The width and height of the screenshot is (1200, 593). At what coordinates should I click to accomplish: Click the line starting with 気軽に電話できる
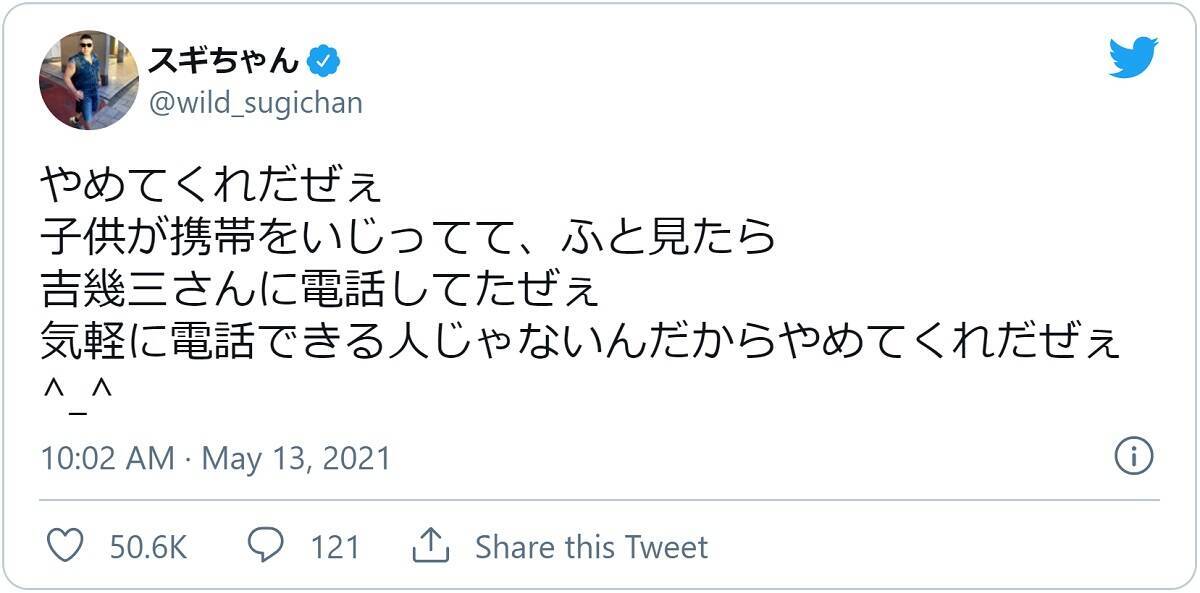pos(580,342)
